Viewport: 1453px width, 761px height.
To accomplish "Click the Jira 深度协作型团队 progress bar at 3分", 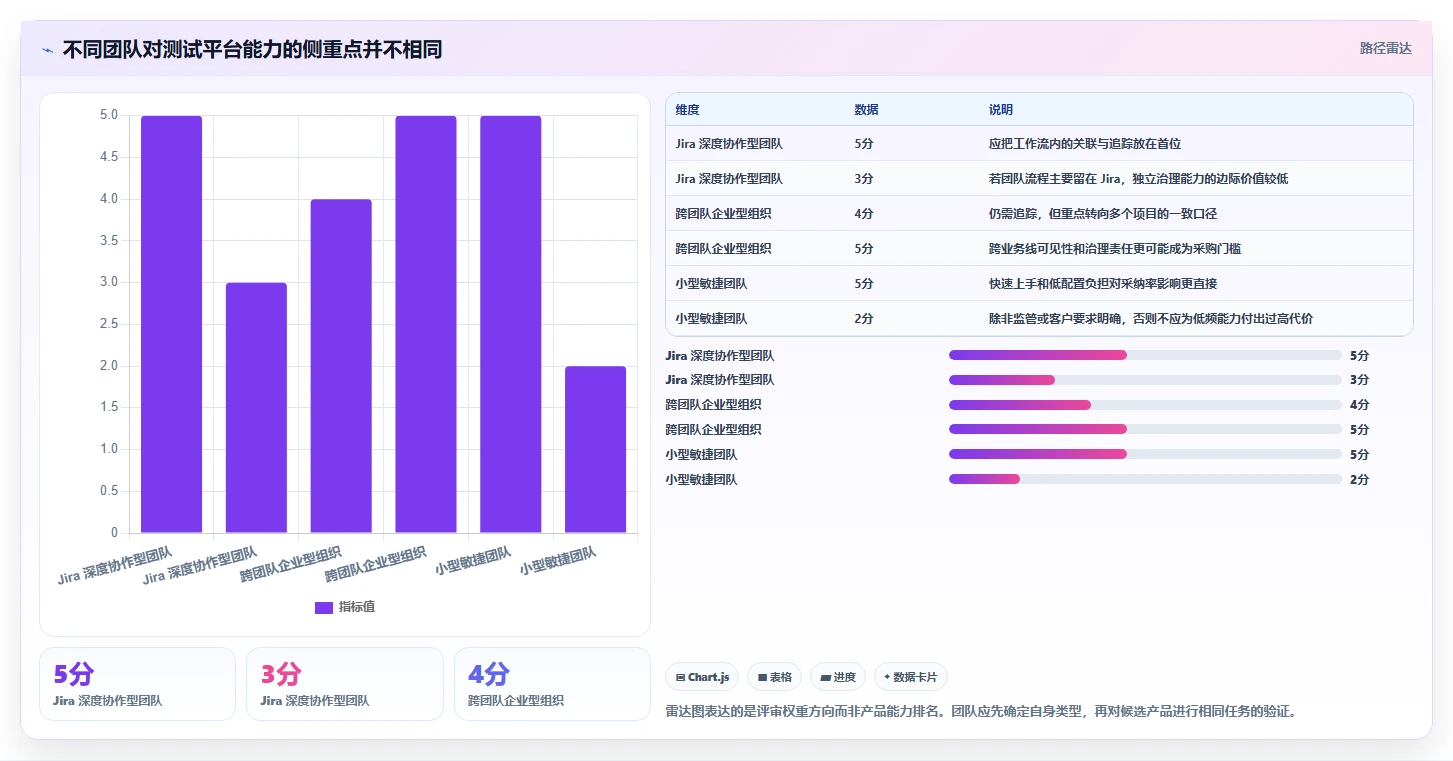I will tap(1145, 380).
